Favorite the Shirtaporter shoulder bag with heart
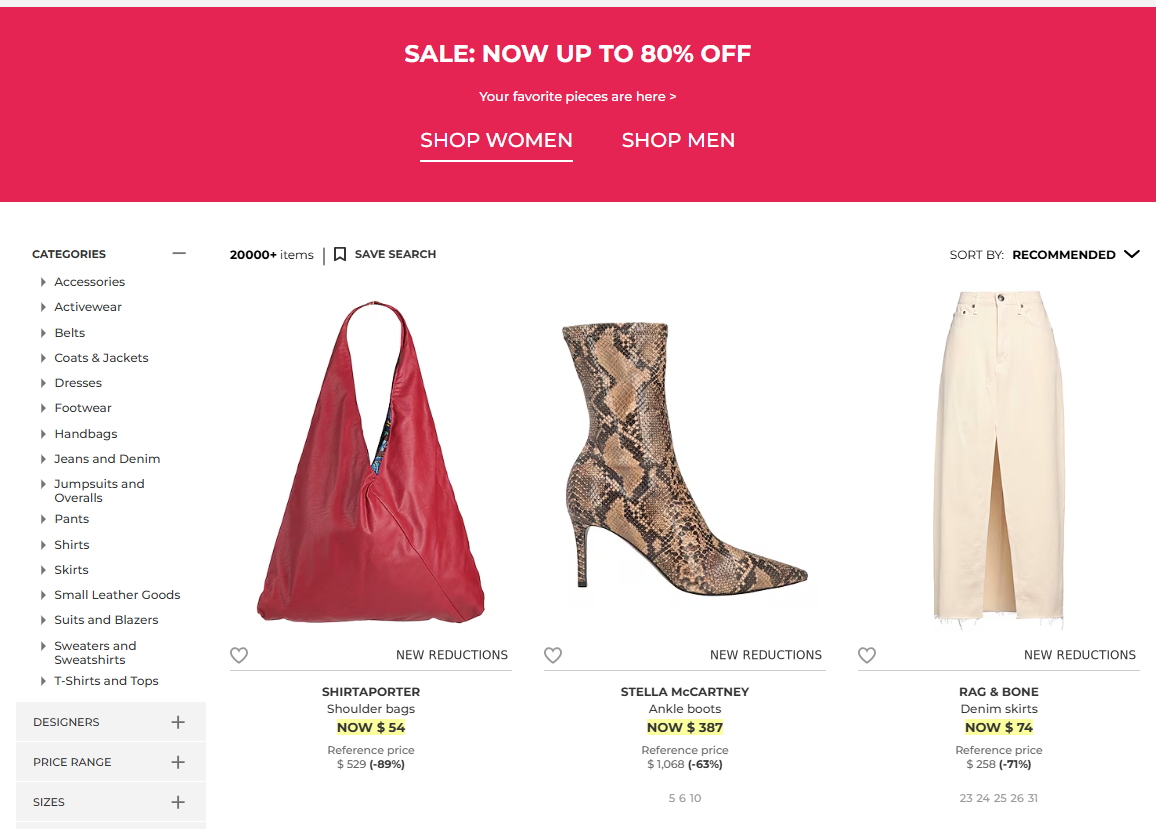This screenshot has height=829, width=1156. [239, 655]
